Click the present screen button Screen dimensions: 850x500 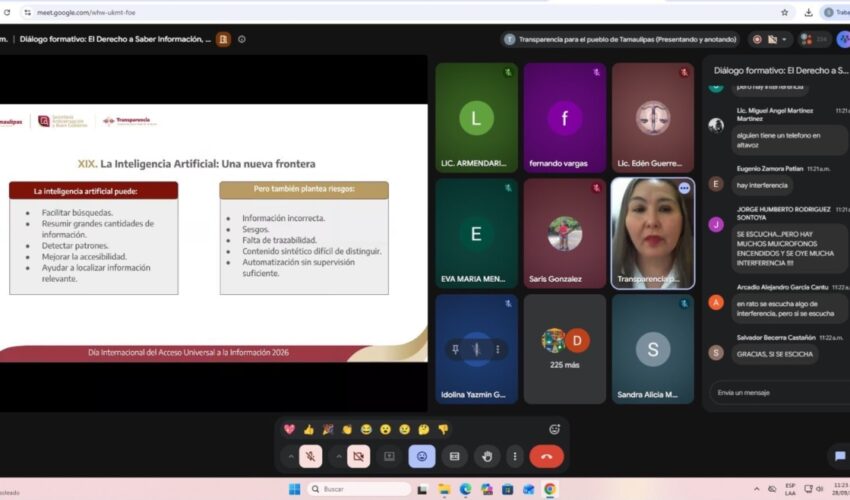tap(389, 457)
